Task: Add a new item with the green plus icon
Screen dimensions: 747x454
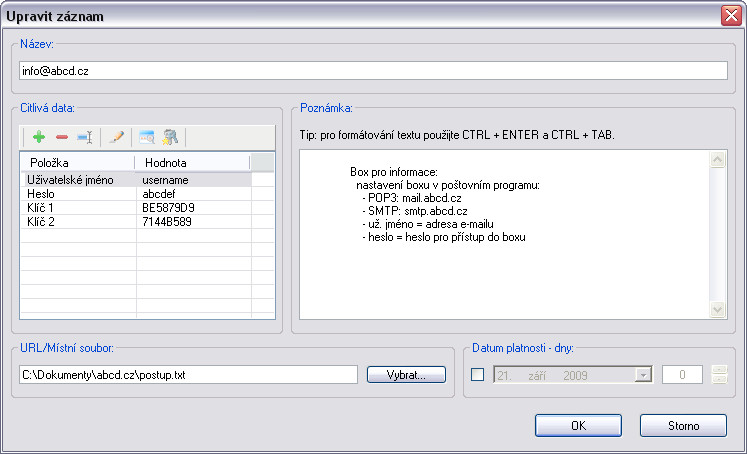Action: [39, 137]
